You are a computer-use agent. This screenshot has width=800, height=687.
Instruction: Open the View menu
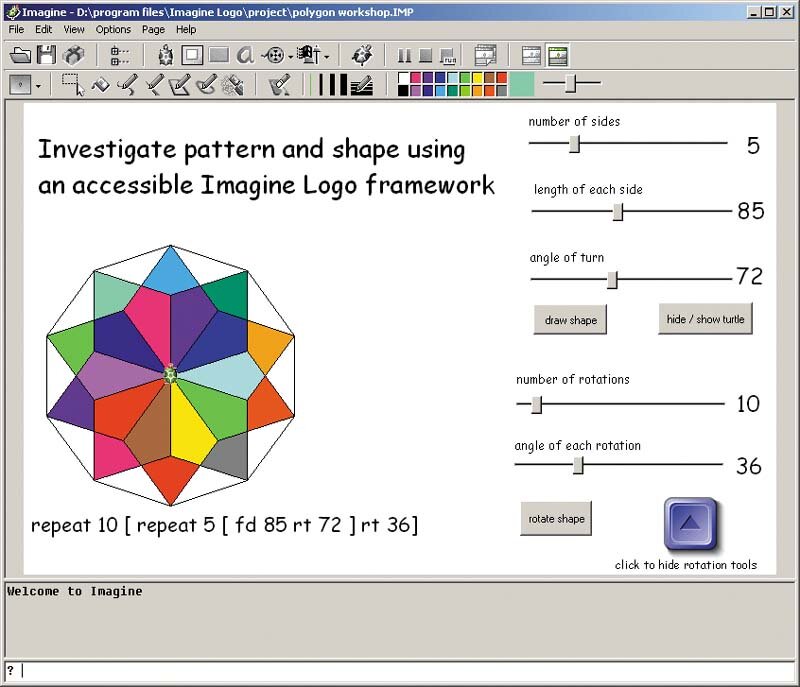click(73, 30)
